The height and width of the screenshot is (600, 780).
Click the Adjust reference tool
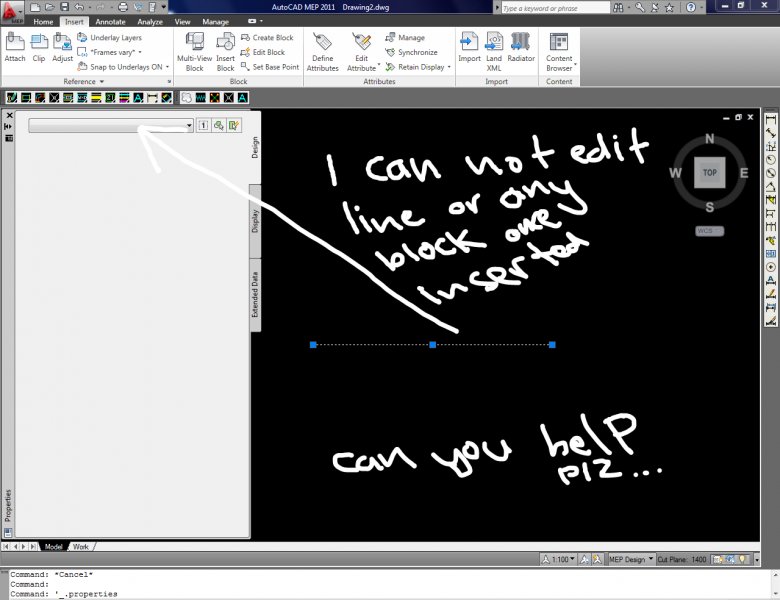63,48
